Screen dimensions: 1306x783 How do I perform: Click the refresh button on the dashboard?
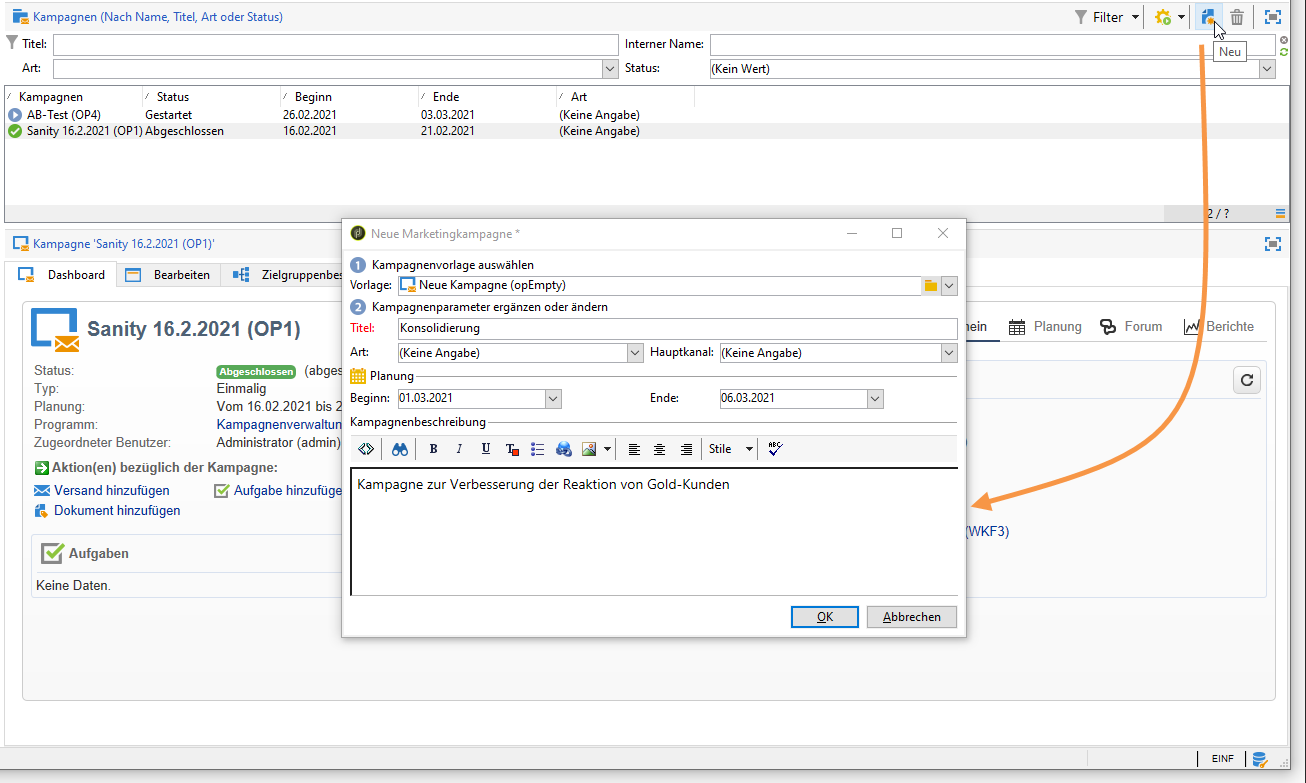click(1246, 380)
